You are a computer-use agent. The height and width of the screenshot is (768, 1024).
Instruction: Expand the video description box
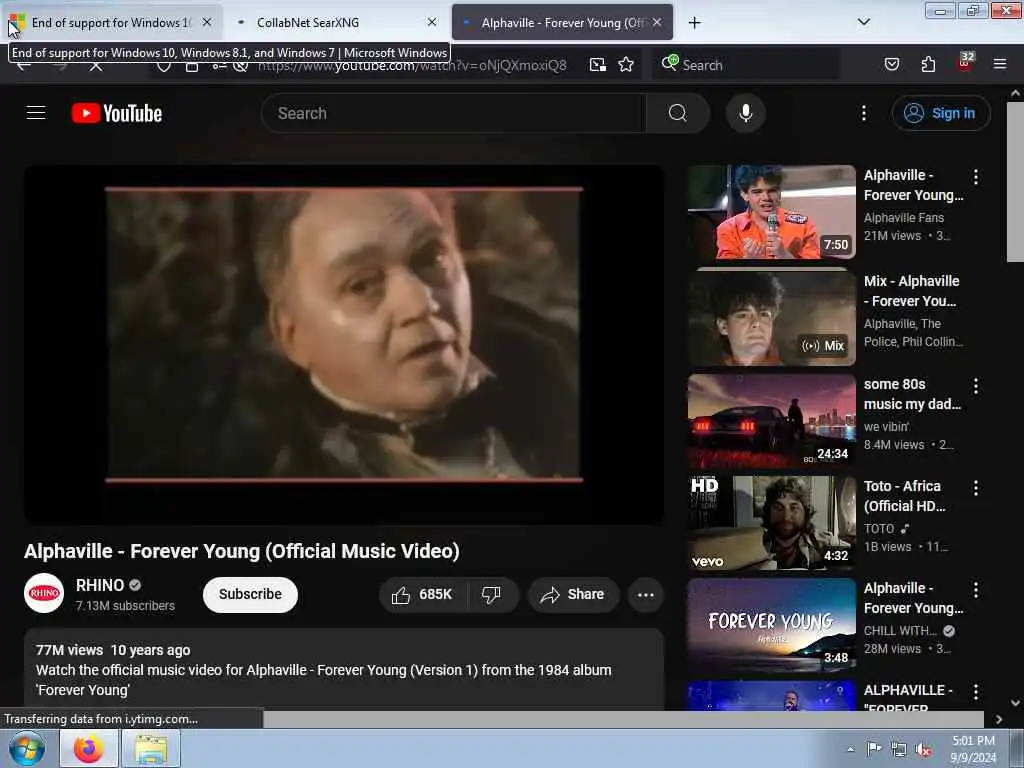click(344, 669)
